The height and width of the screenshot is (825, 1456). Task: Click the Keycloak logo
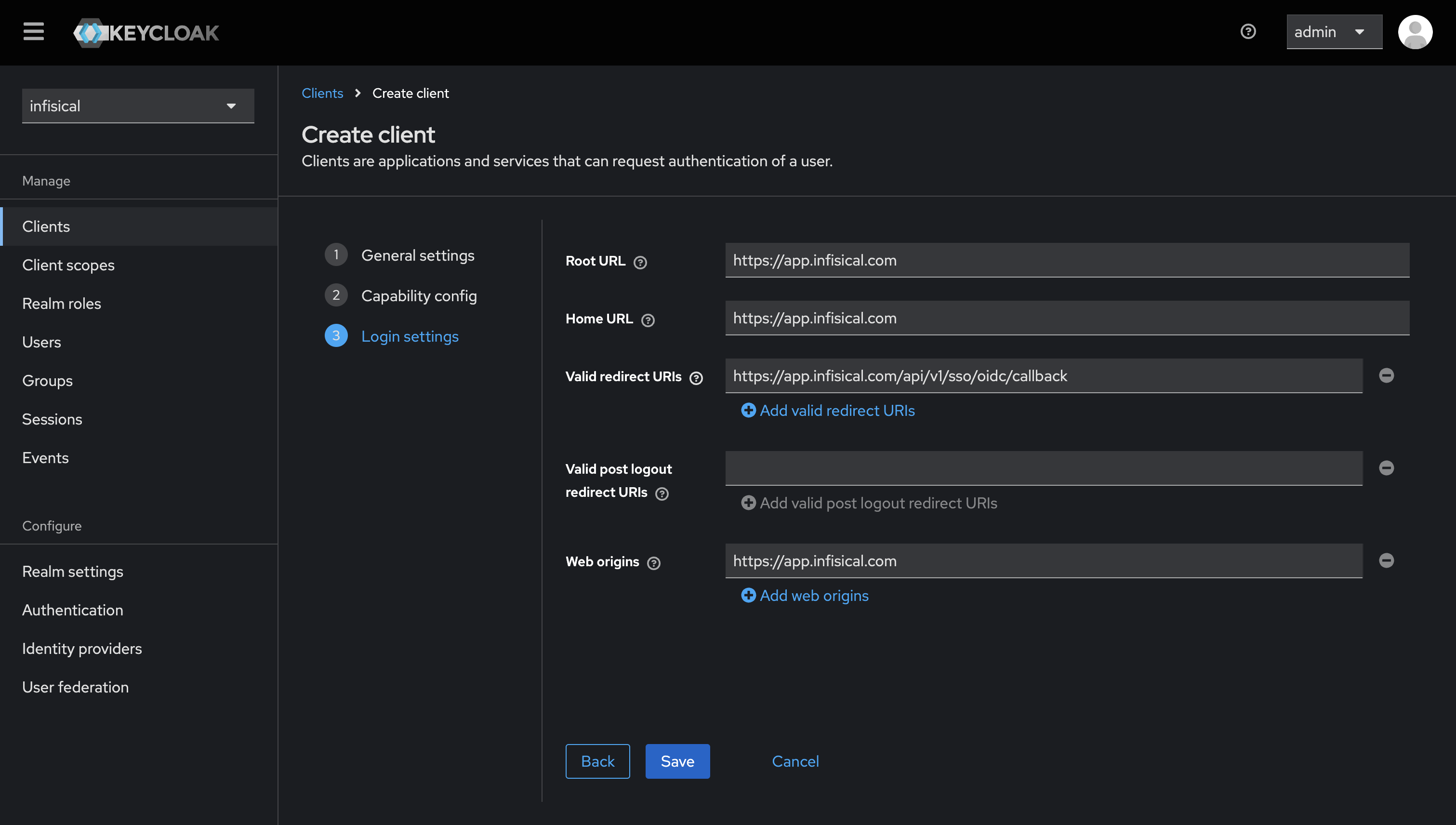tap(146, 32)
